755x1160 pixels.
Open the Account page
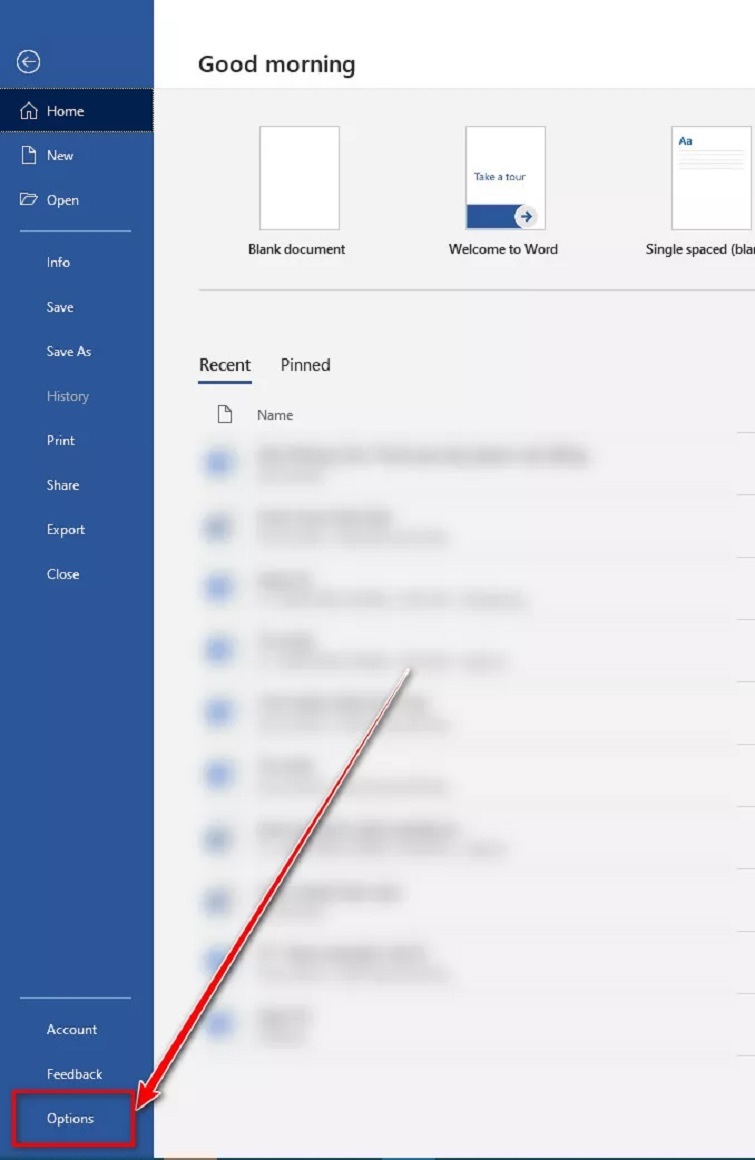point(72,1029)
